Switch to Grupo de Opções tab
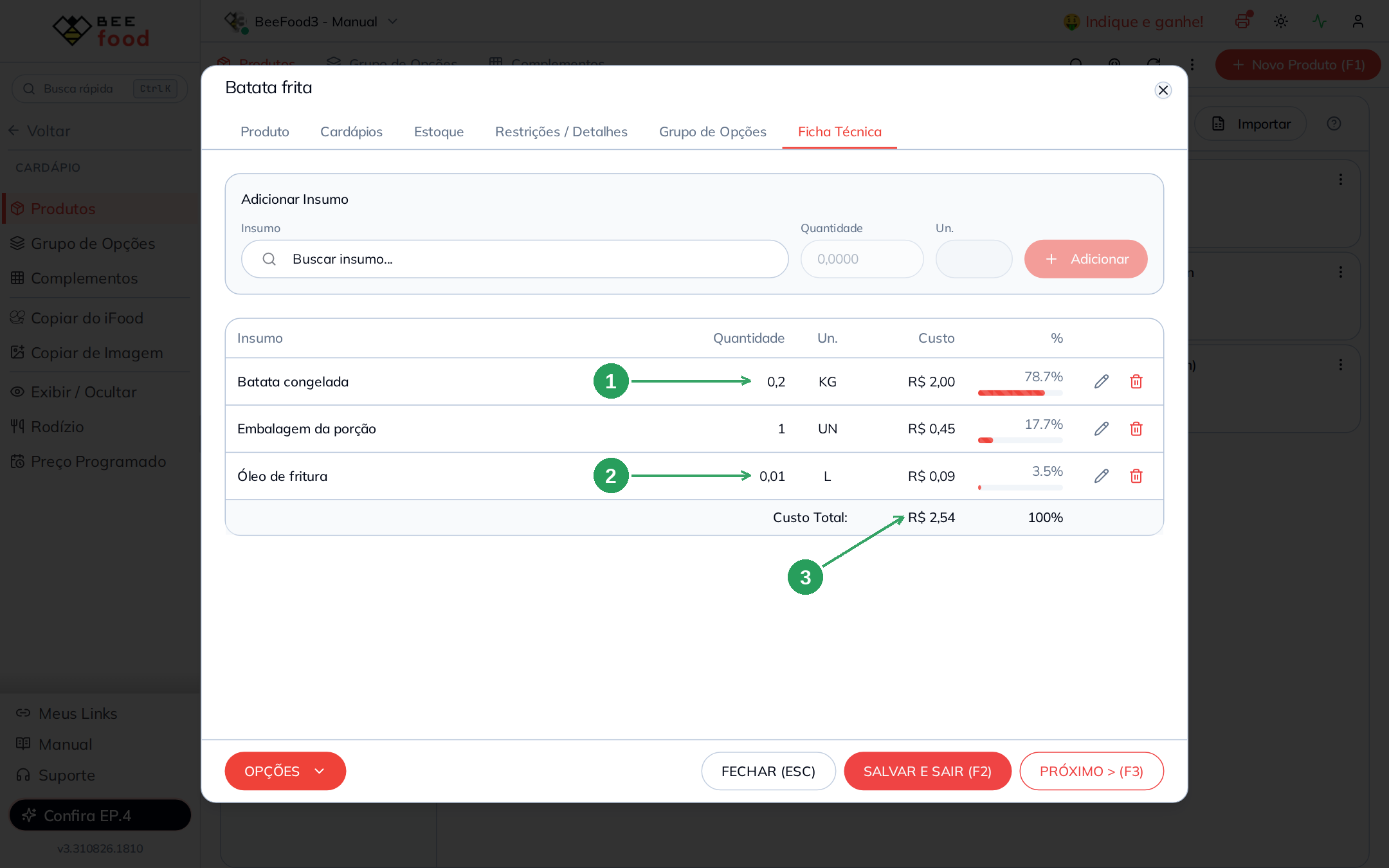The height and width of the screenshot is (868, 1389). [x=713, y=131]
